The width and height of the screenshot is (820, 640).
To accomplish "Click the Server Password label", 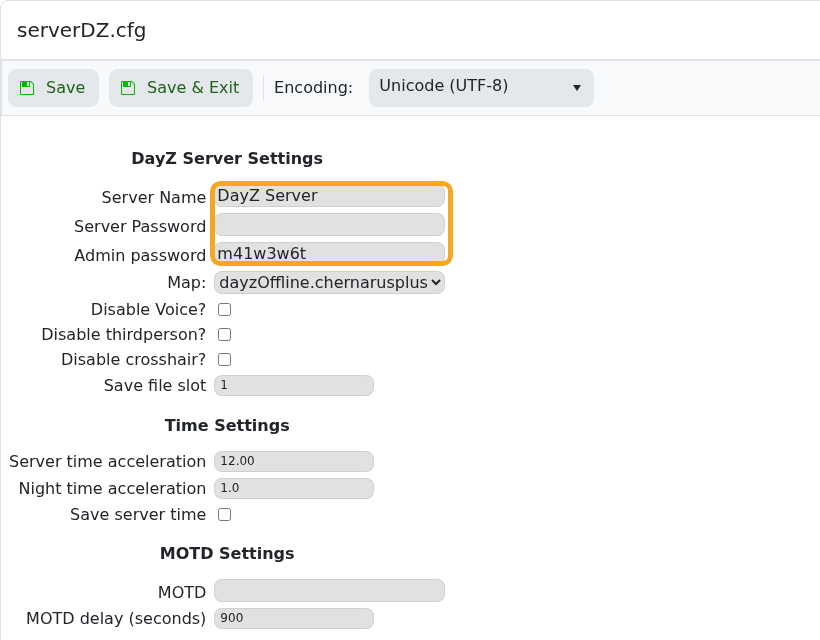I will tap(140, 226).
